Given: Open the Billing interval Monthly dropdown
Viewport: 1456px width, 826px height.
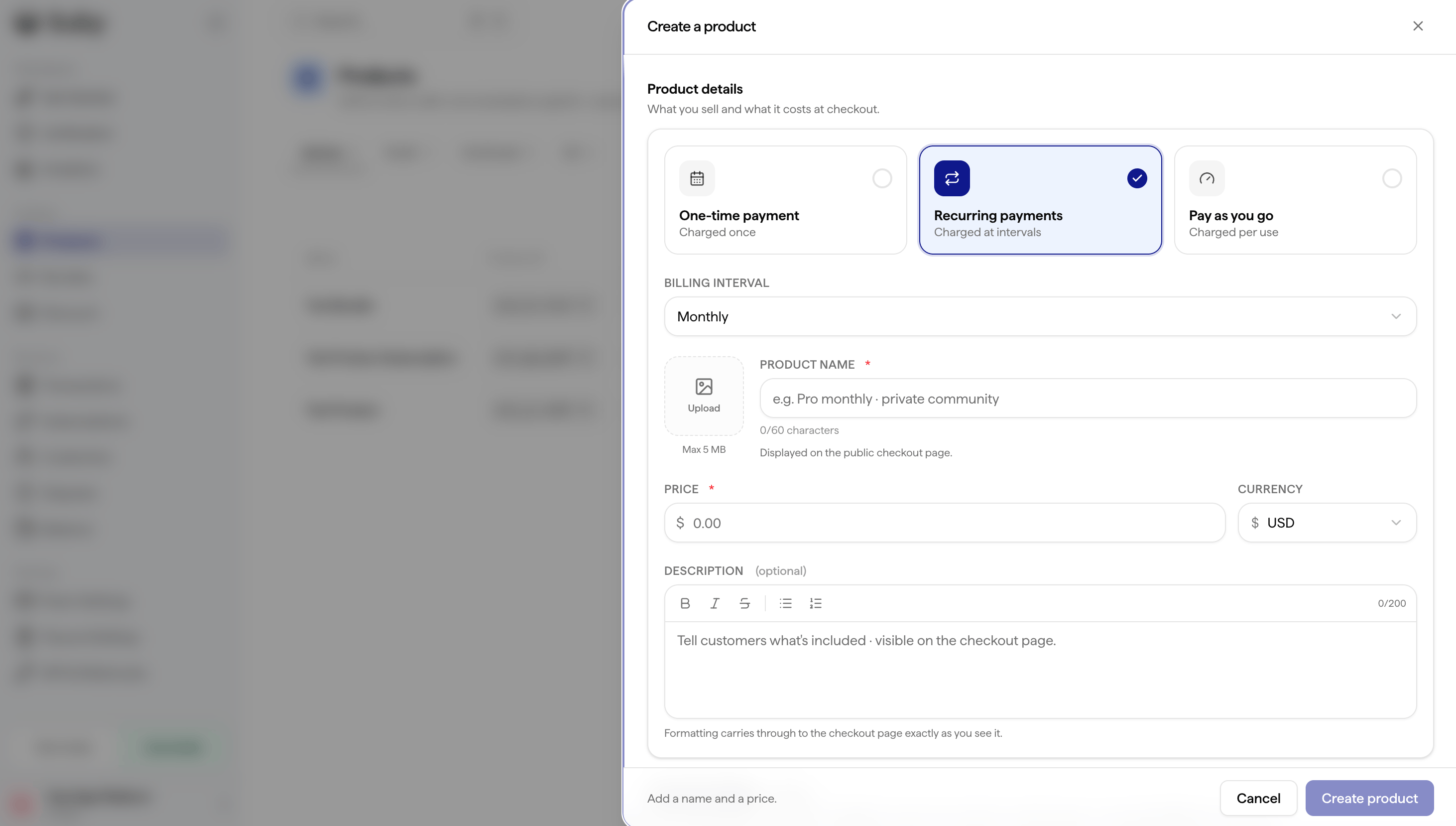Looking at the screenshot, I should (x=1040, y=316).
